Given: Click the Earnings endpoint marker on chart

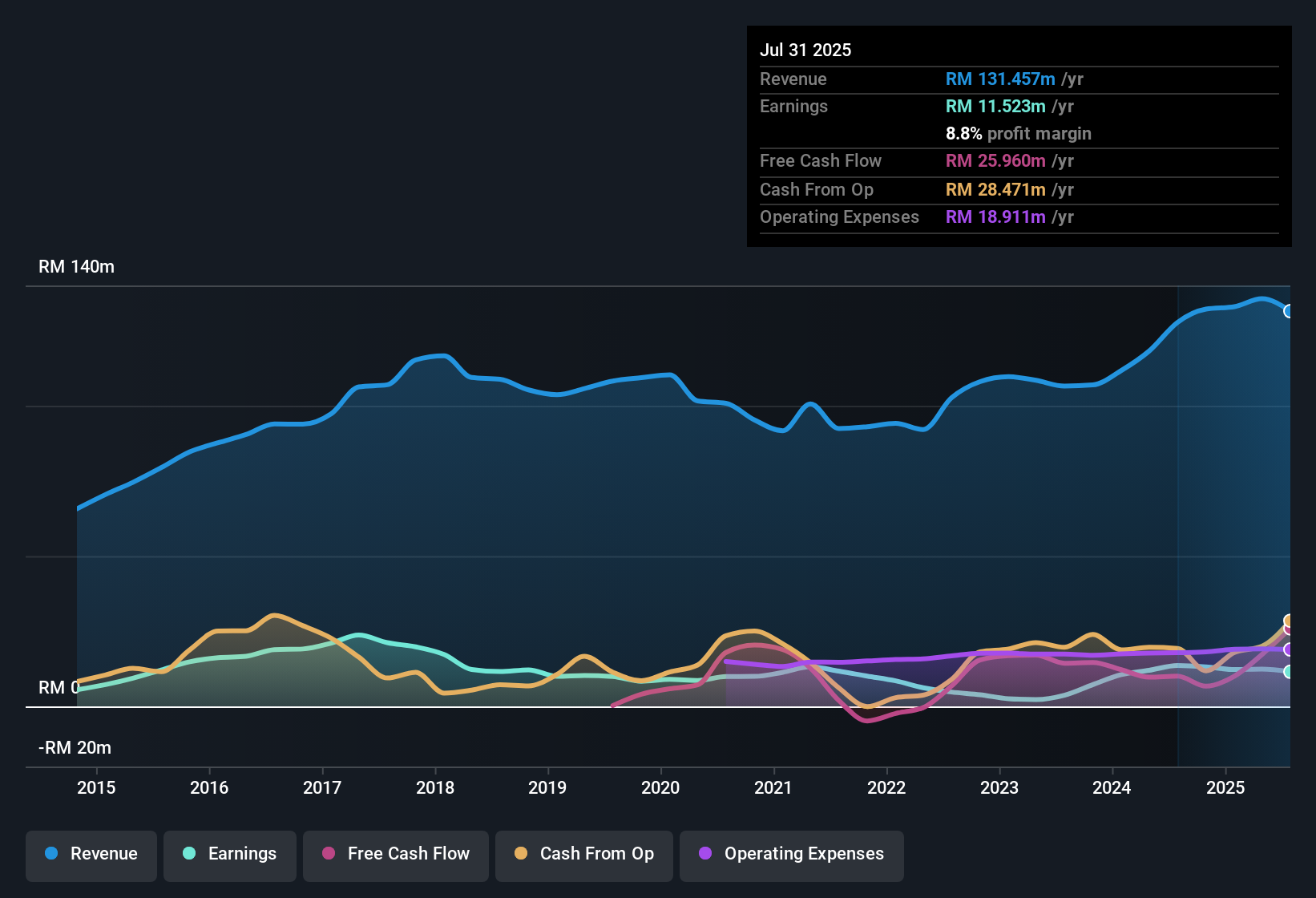Looking at the screenshot, I should pyautogui.click(x=1288, y=672).
